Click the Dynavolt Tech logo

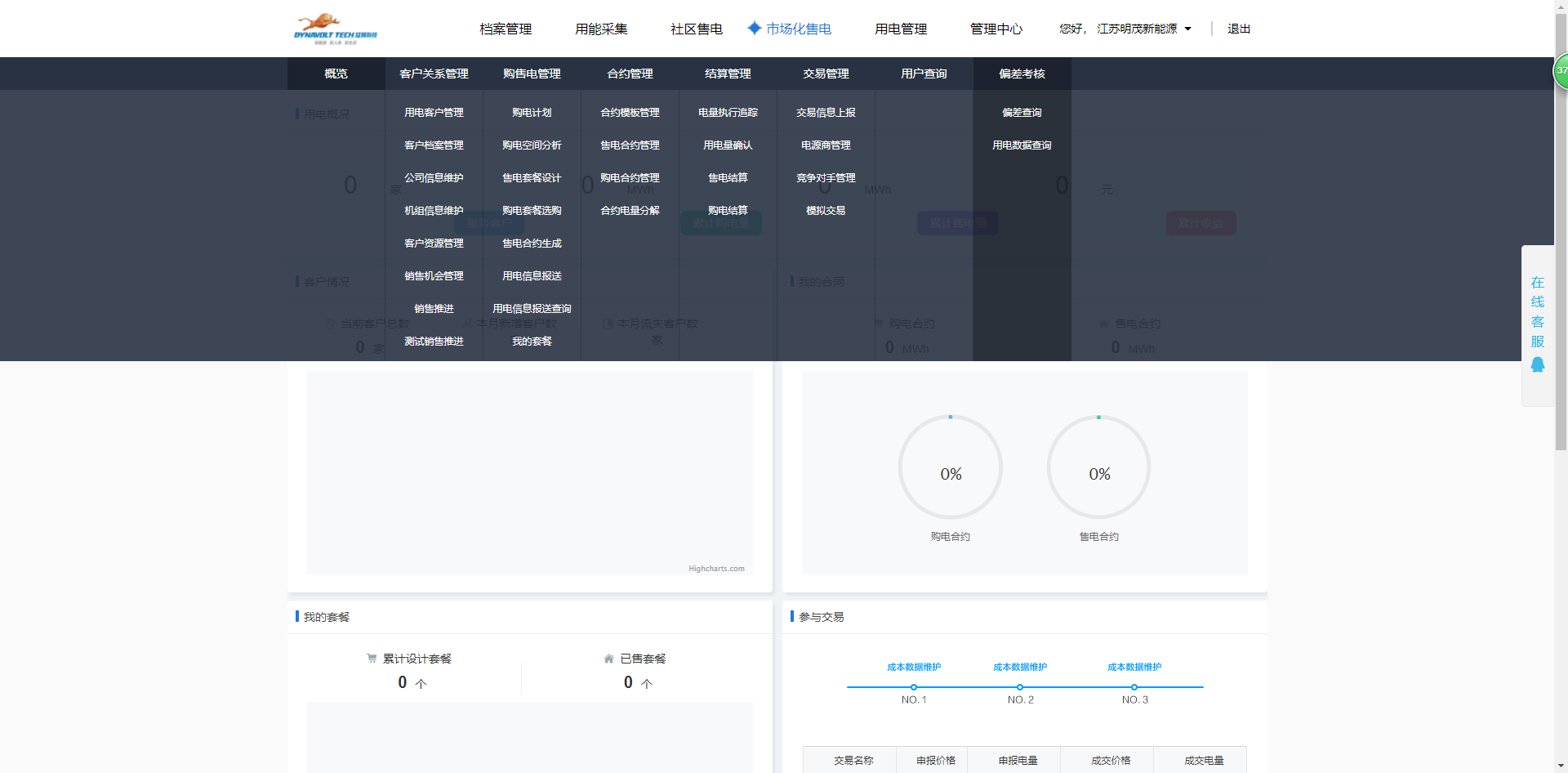pyautogui.click(x=336, y=29)
